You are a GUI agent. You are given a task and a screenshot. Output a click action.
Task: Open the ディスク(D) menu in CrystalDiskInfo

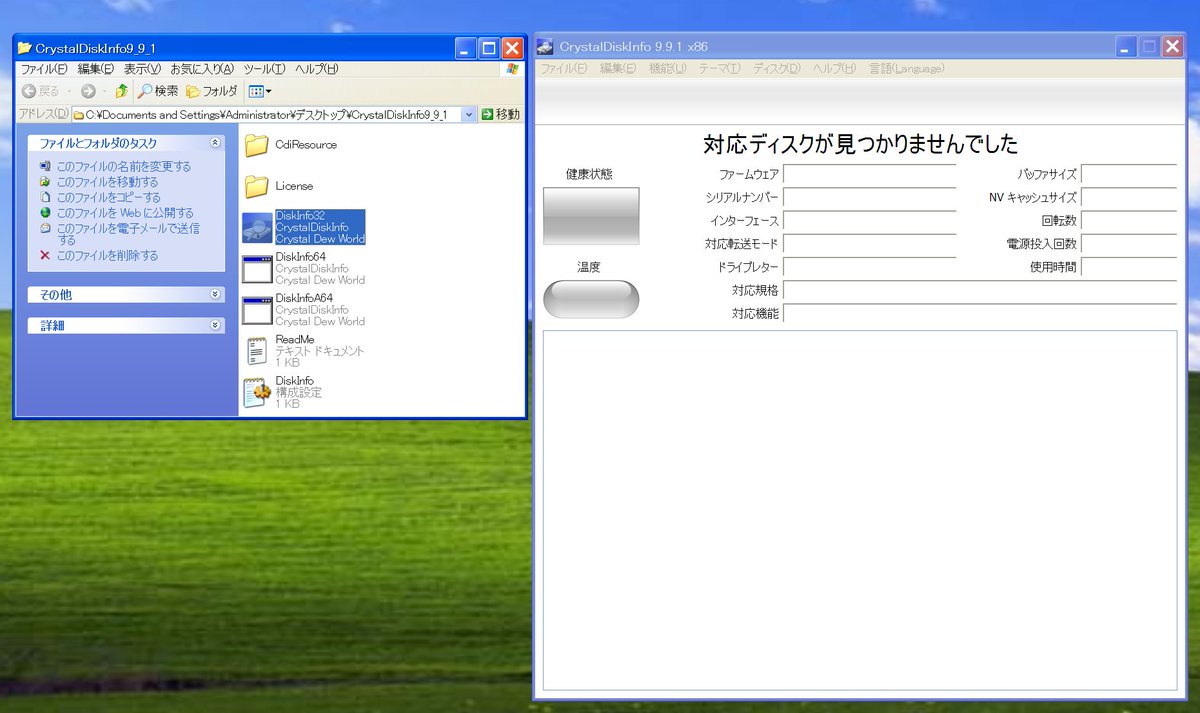[x=777, y=69]
